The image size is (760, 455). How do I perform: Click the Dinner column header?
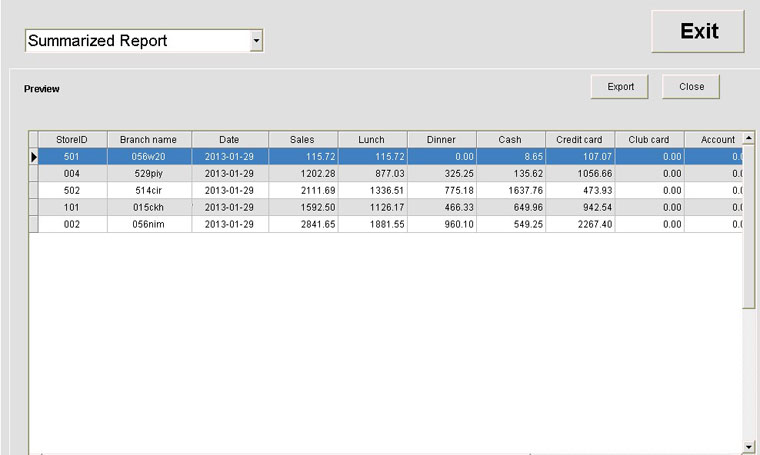(x=442, y=140)
